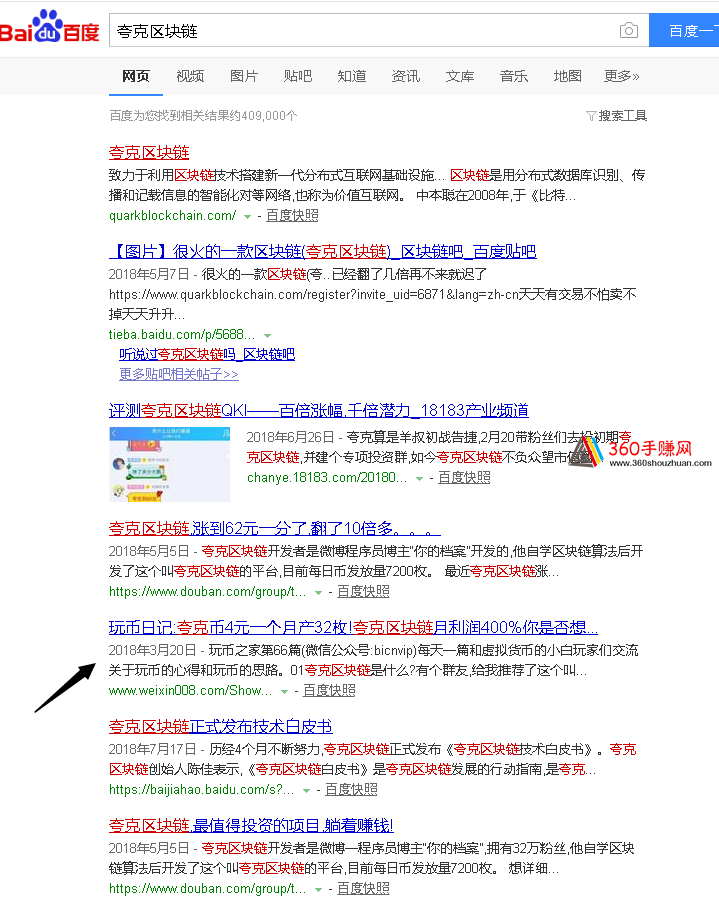This screenshot has height=905, width=719.
Task: Expand dropdown arrow of 涨到62元 douban result
Action: pos(318,593)
